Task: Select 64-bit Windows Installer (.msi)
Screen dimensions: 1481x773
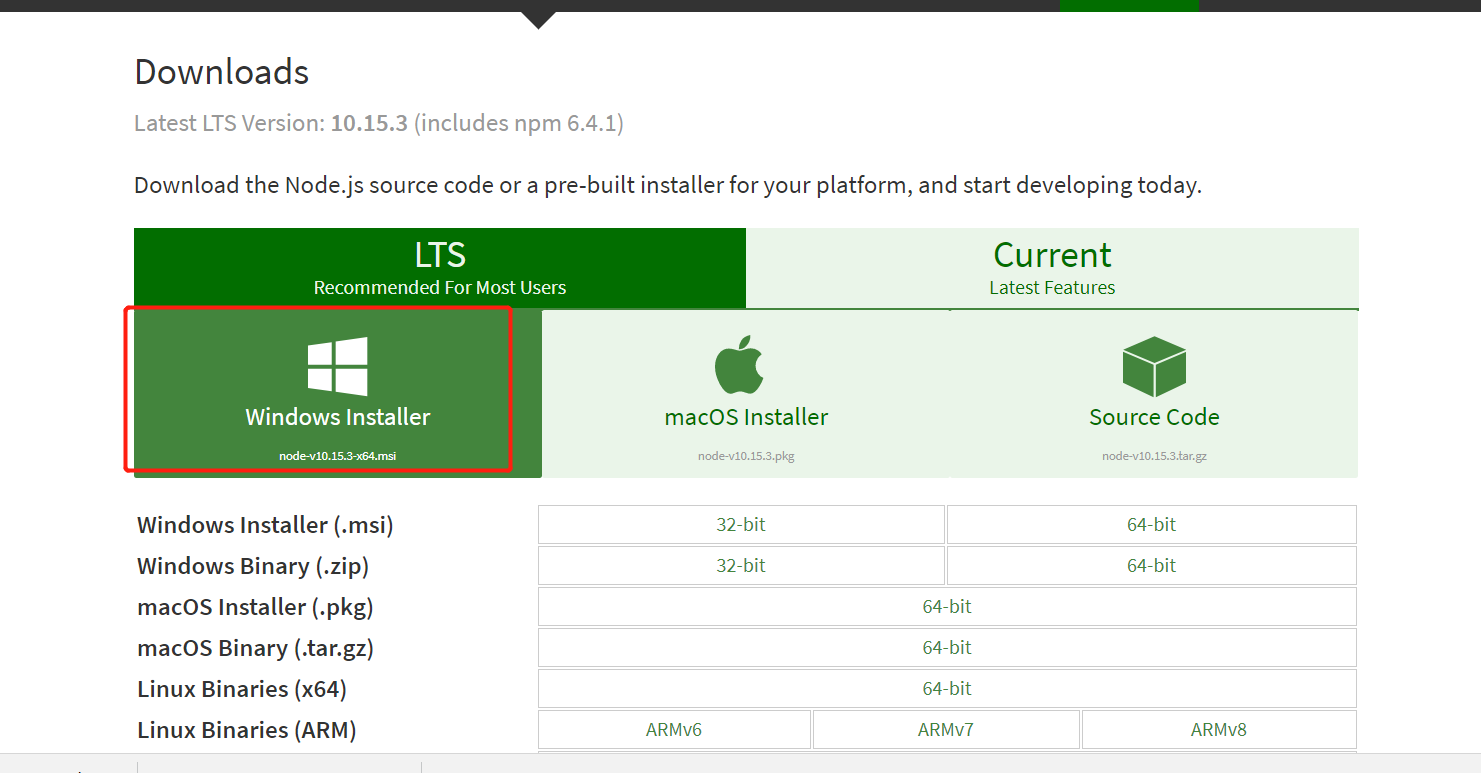Action: tap(1152, 524)
